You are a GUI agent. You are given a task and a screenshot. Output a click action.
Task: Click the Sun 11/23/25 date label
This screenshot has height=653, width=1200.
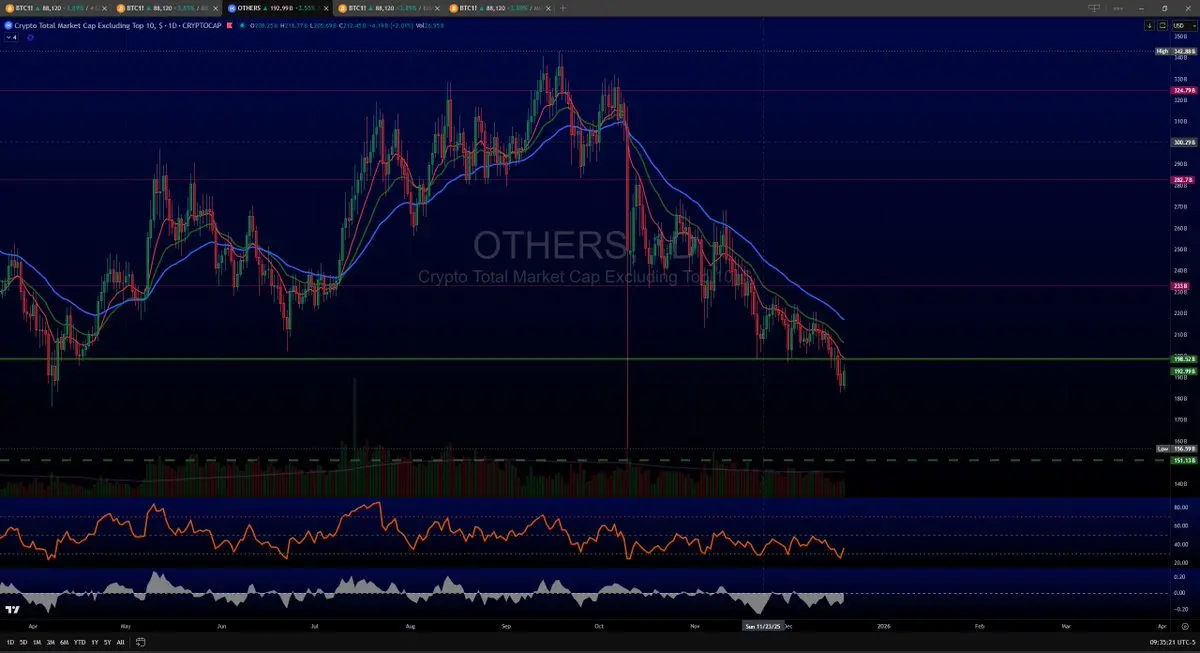pos(762,626)
